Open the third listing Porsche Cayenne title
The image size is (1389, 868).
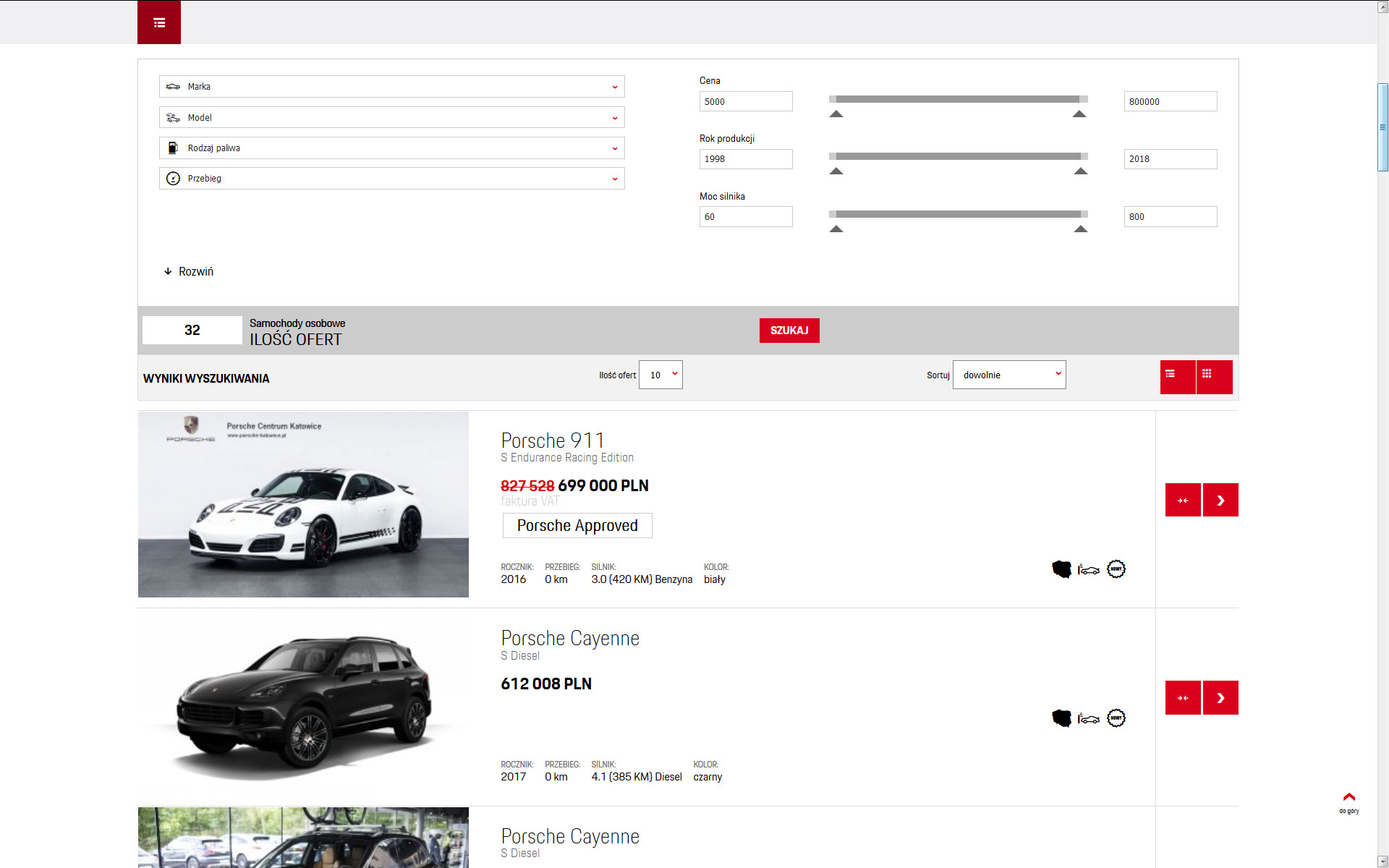[x=570, y=836]
